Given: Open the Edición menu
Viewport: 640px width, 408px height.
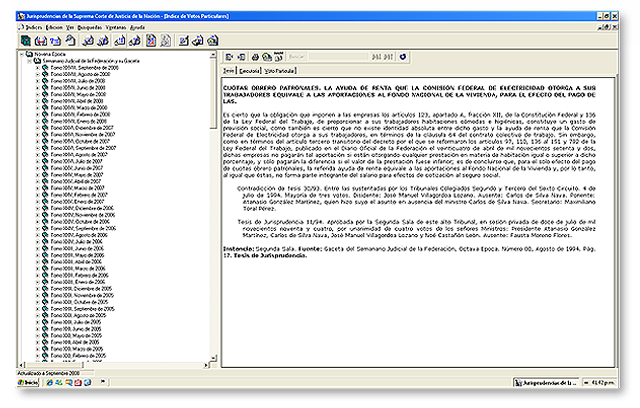Looking at the screenshot, I should click(54, 27).
